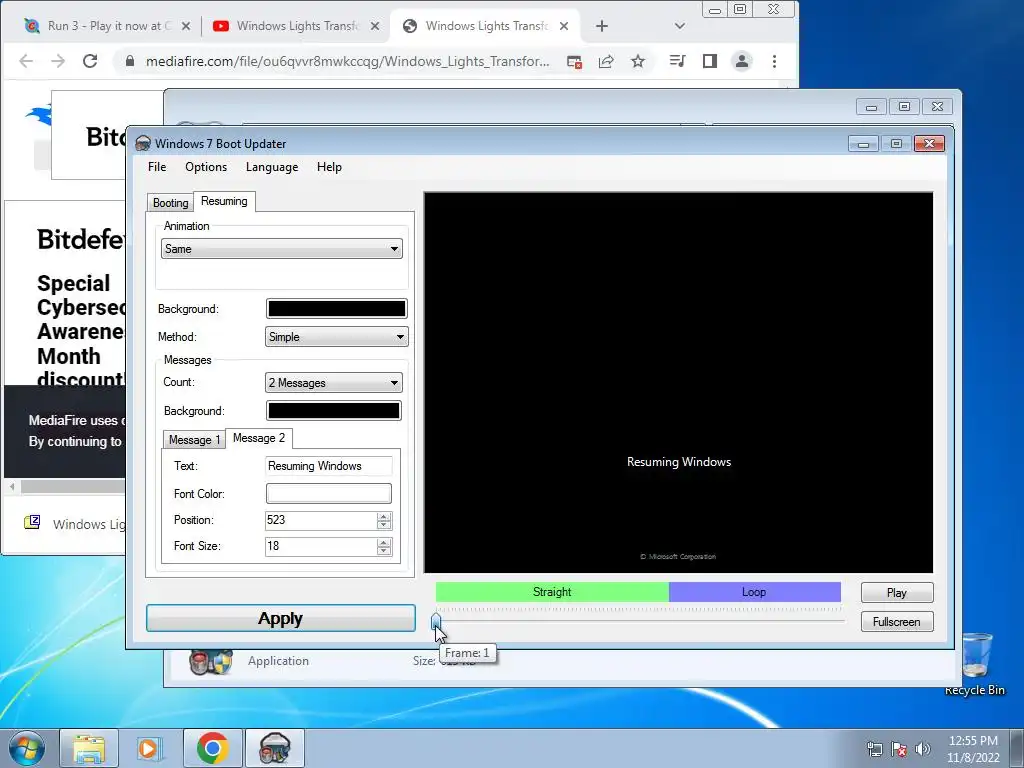Screen dimensions: 1024x768
Task: Open the Chrome three-dot menu
Action: click(775, 61)
